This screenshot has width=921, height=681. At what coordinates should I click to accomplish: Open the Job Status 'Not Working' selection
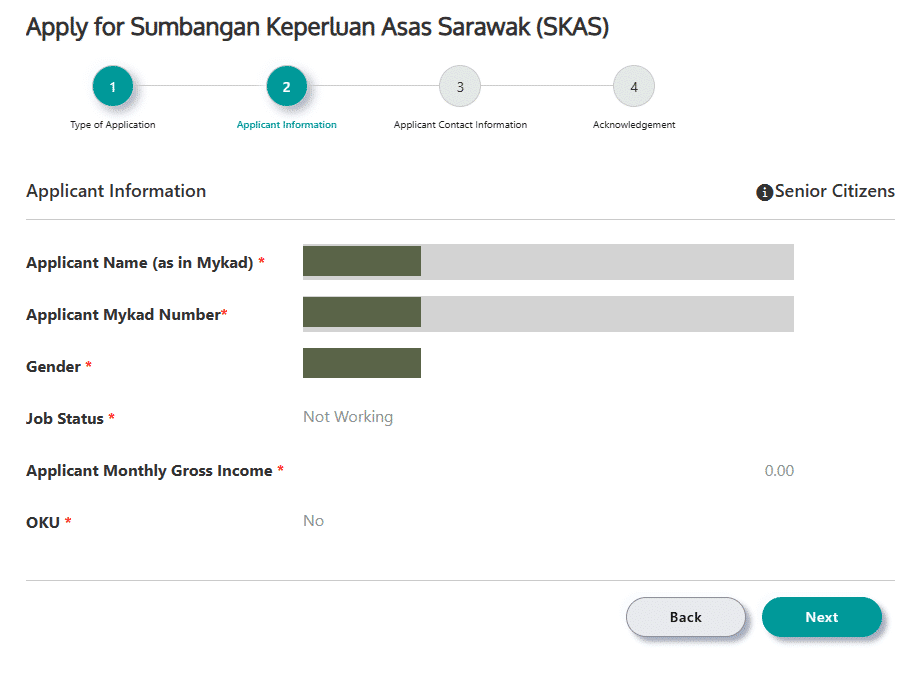pyautogui.click(x=348, y=417)
